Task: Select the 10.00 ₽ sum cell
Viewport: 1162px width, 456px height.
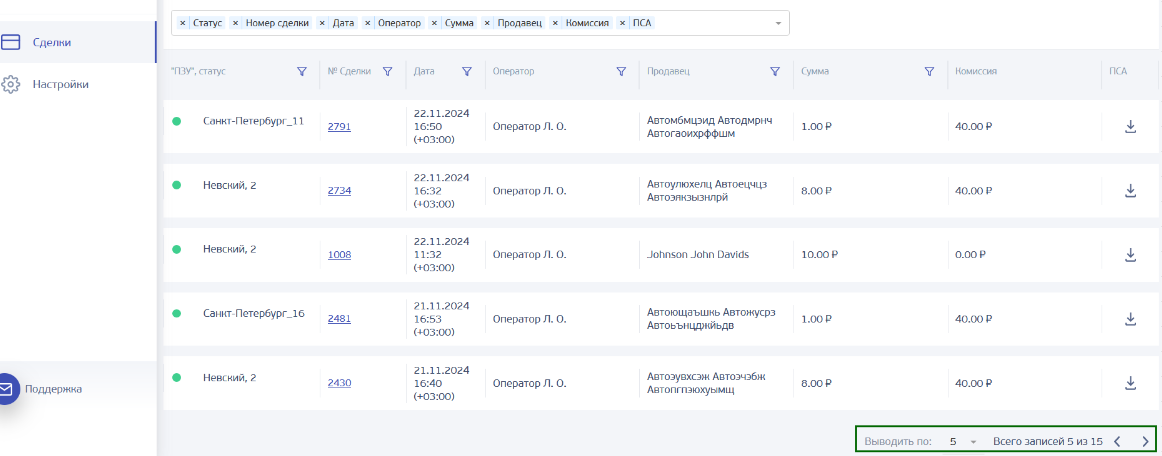Action: [x=820, y=254]
